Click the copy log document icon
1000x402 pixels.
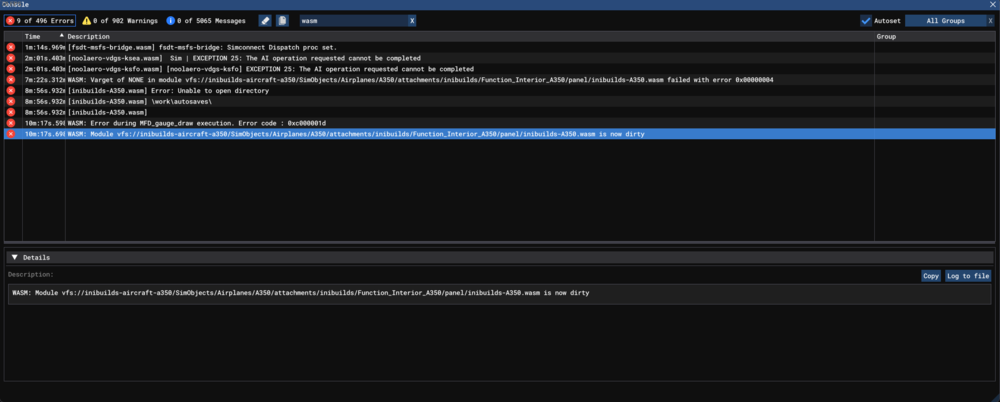click(283, 21)
